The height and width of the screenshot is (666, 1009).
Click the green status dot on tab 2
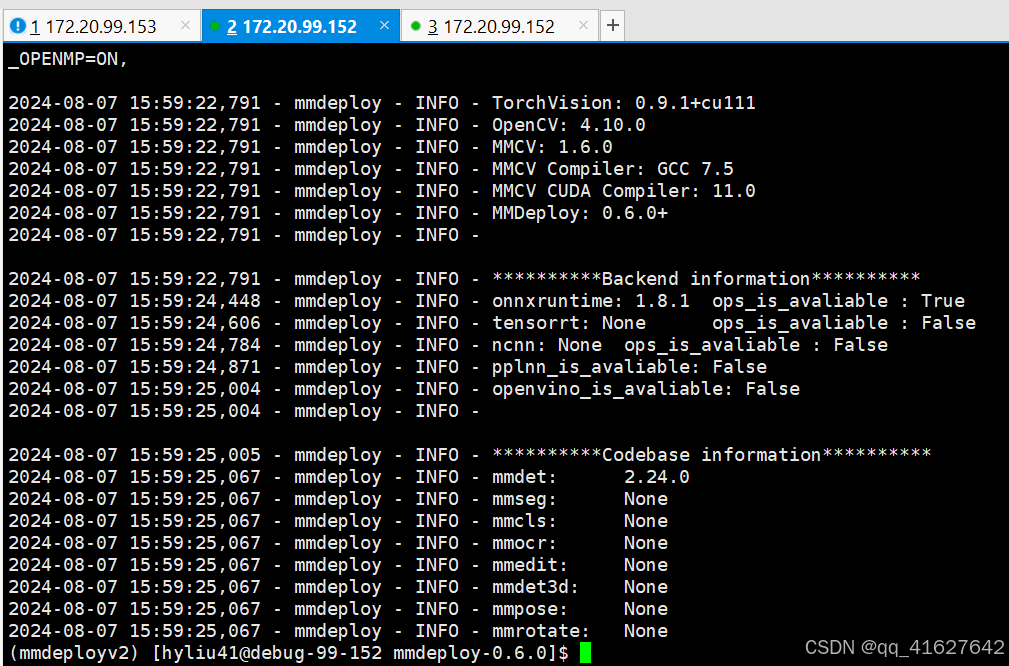(x=214, y=26)
